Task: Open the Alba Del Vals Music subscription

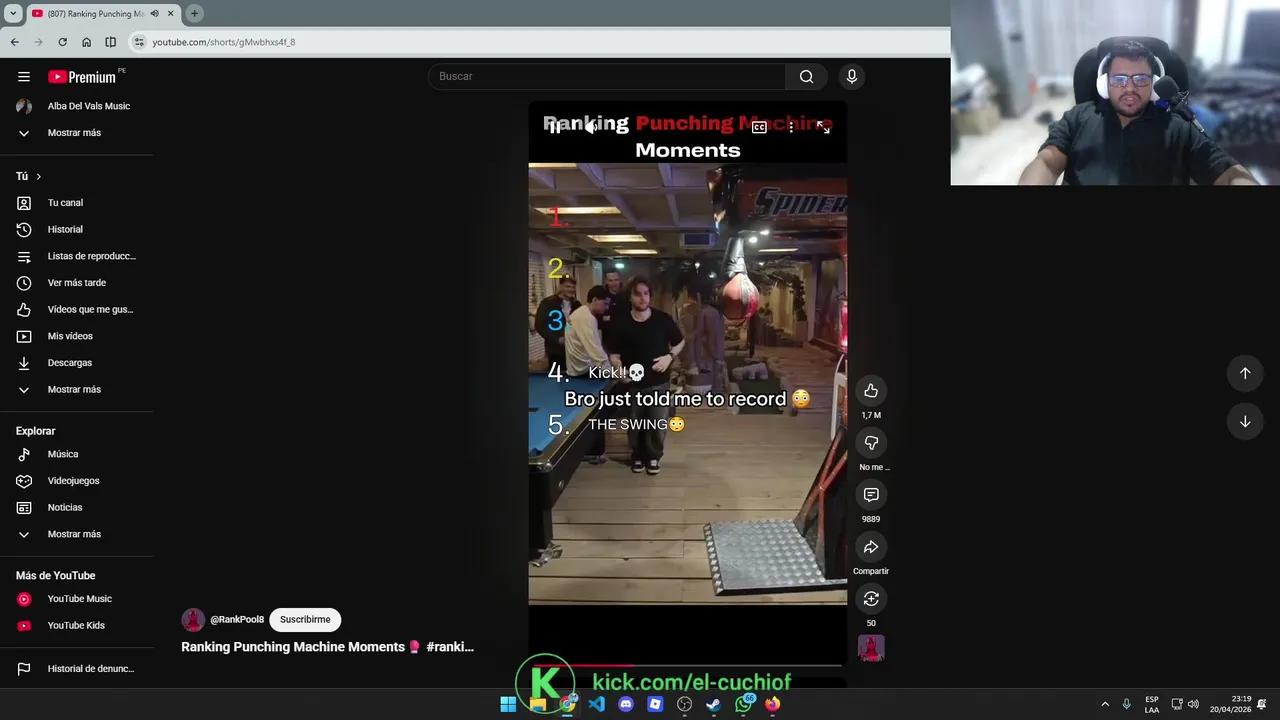Action: pos(77,106)
